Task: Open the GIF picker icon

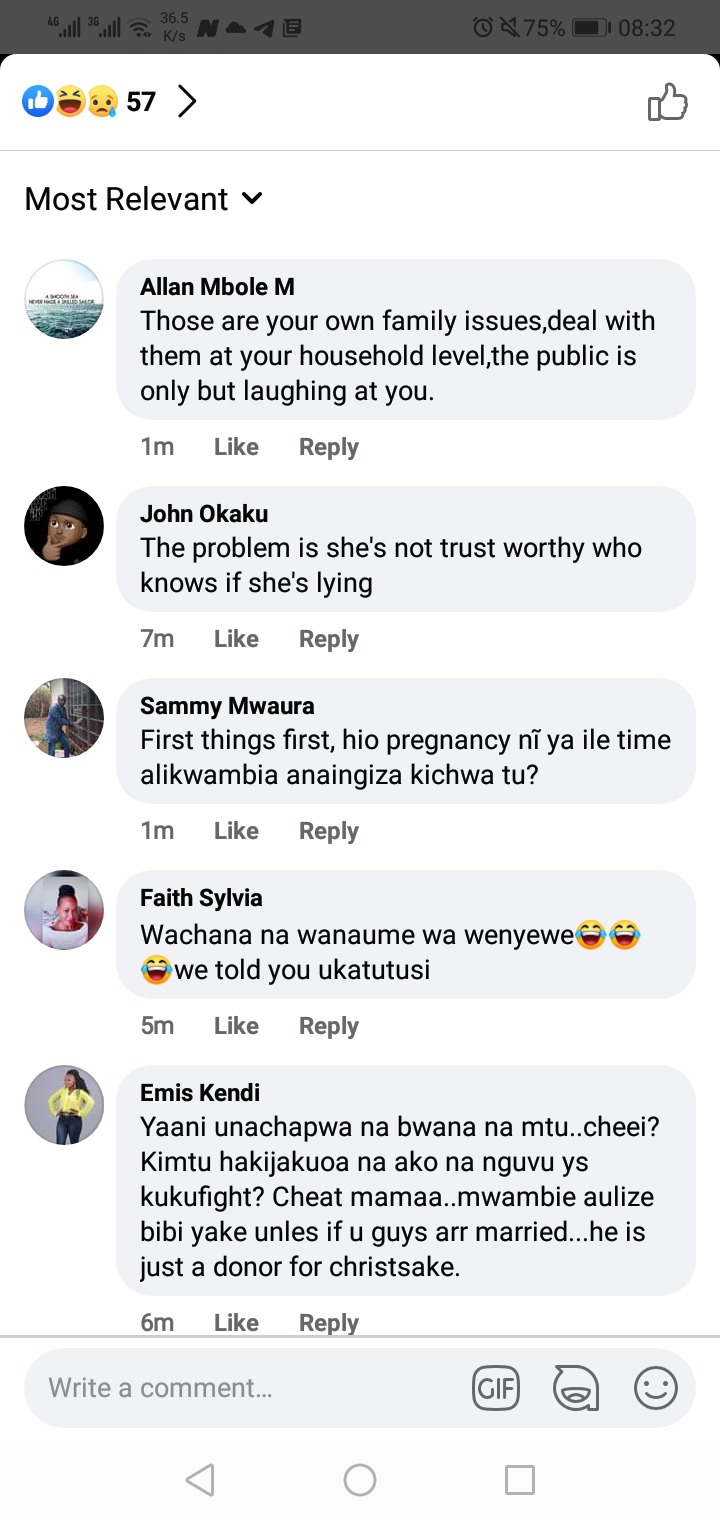Action: click(496, 1388)
